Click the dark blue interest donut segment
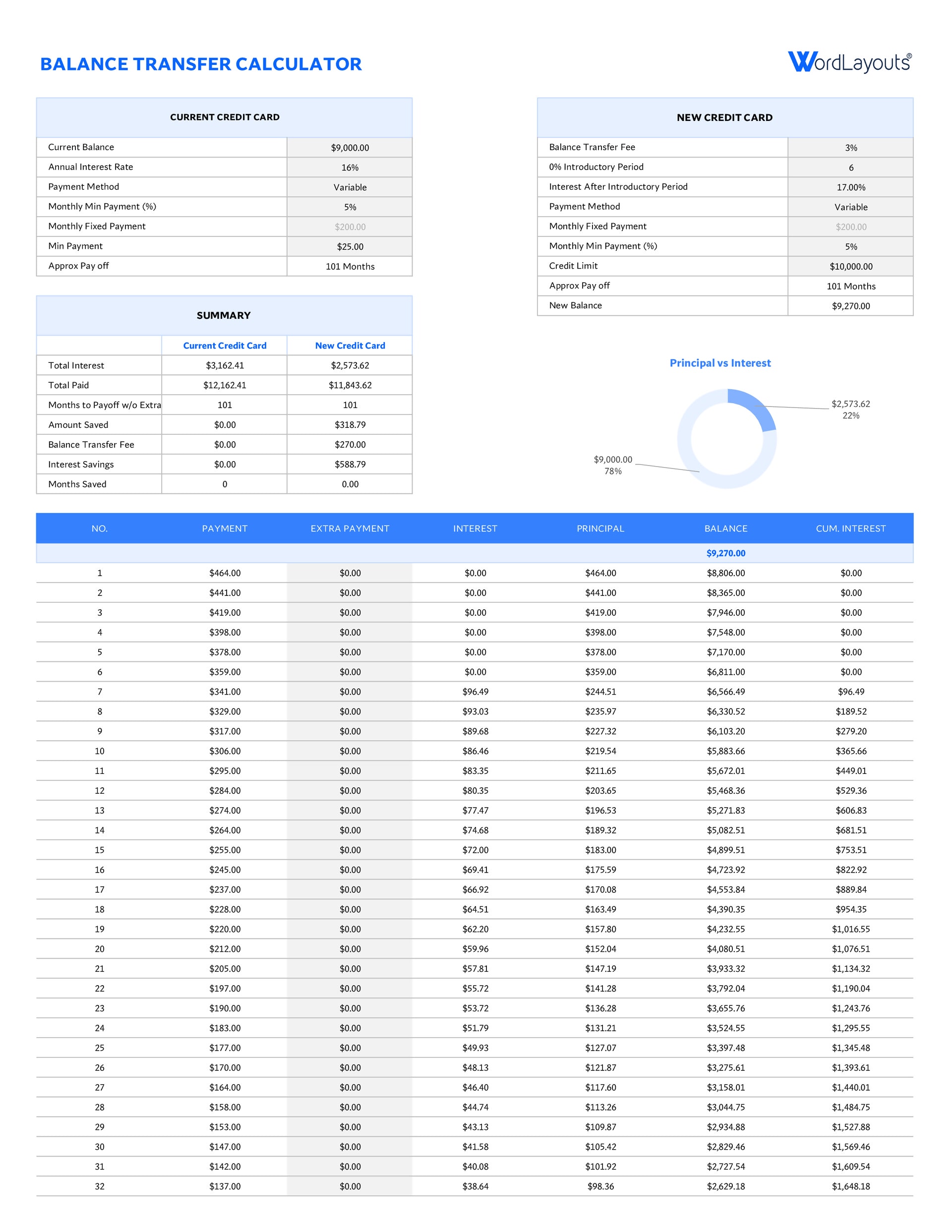This screenshot has height=1232, width=952. click(759, 406)
